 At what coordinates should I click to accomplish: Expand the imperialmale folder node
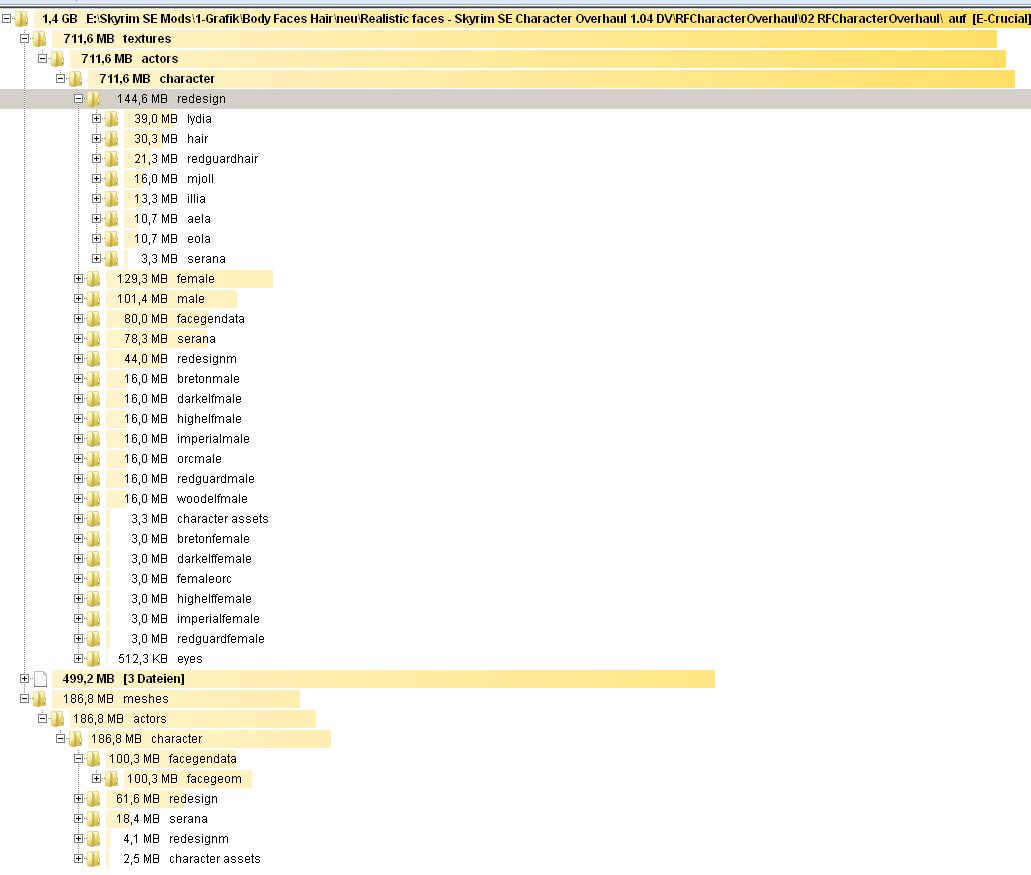(79, 439)
